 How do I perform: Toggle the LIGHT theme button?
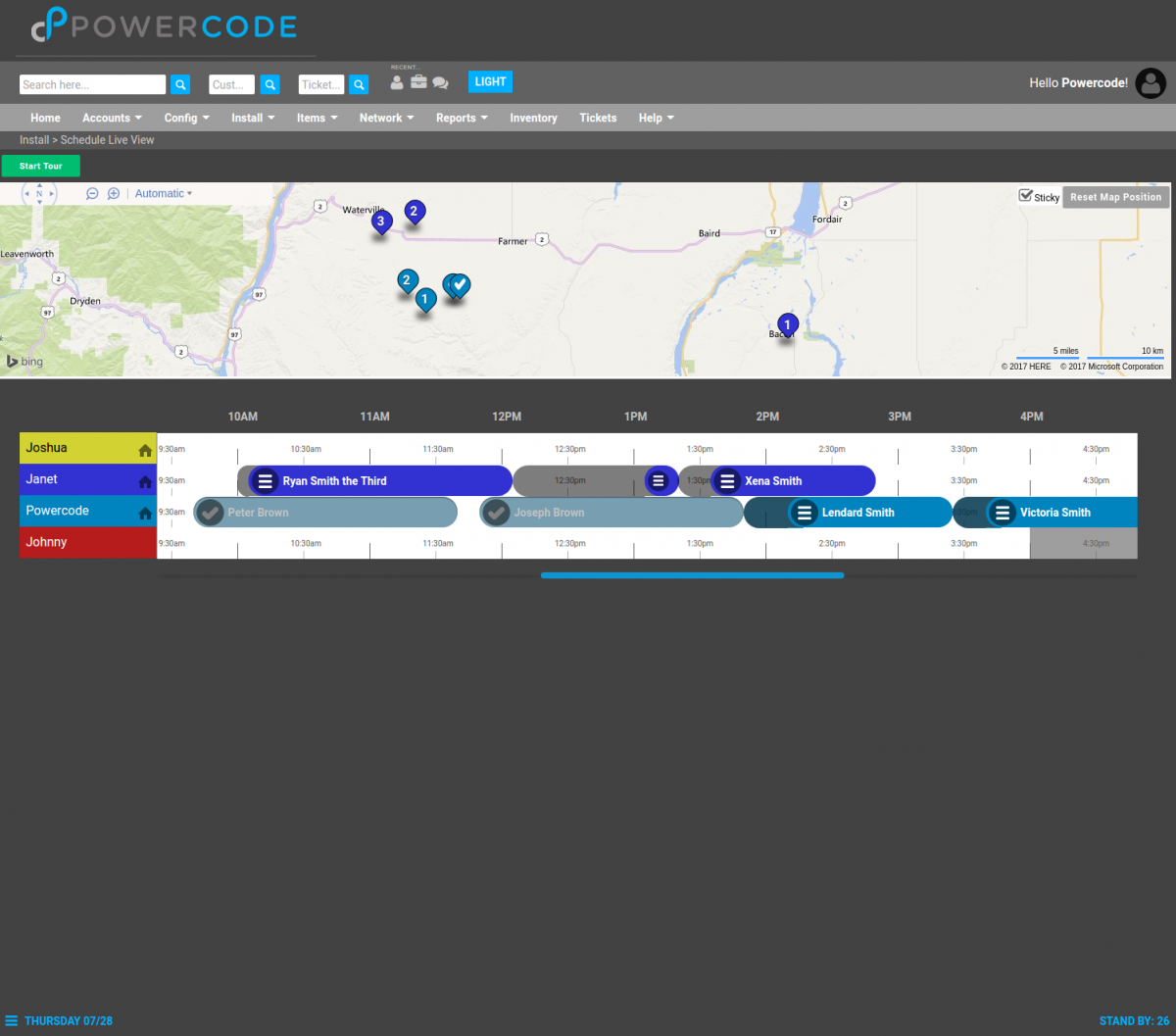click(x=490, y=81)
